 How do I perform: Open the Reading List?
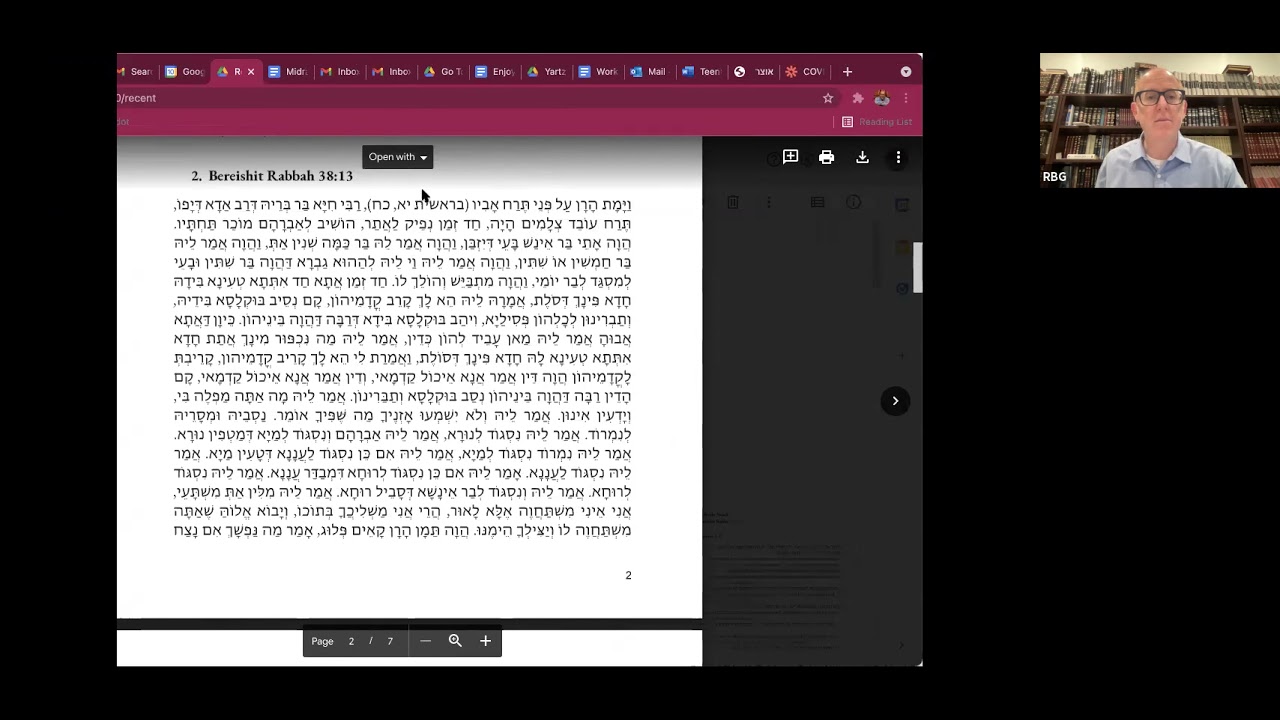877,122
